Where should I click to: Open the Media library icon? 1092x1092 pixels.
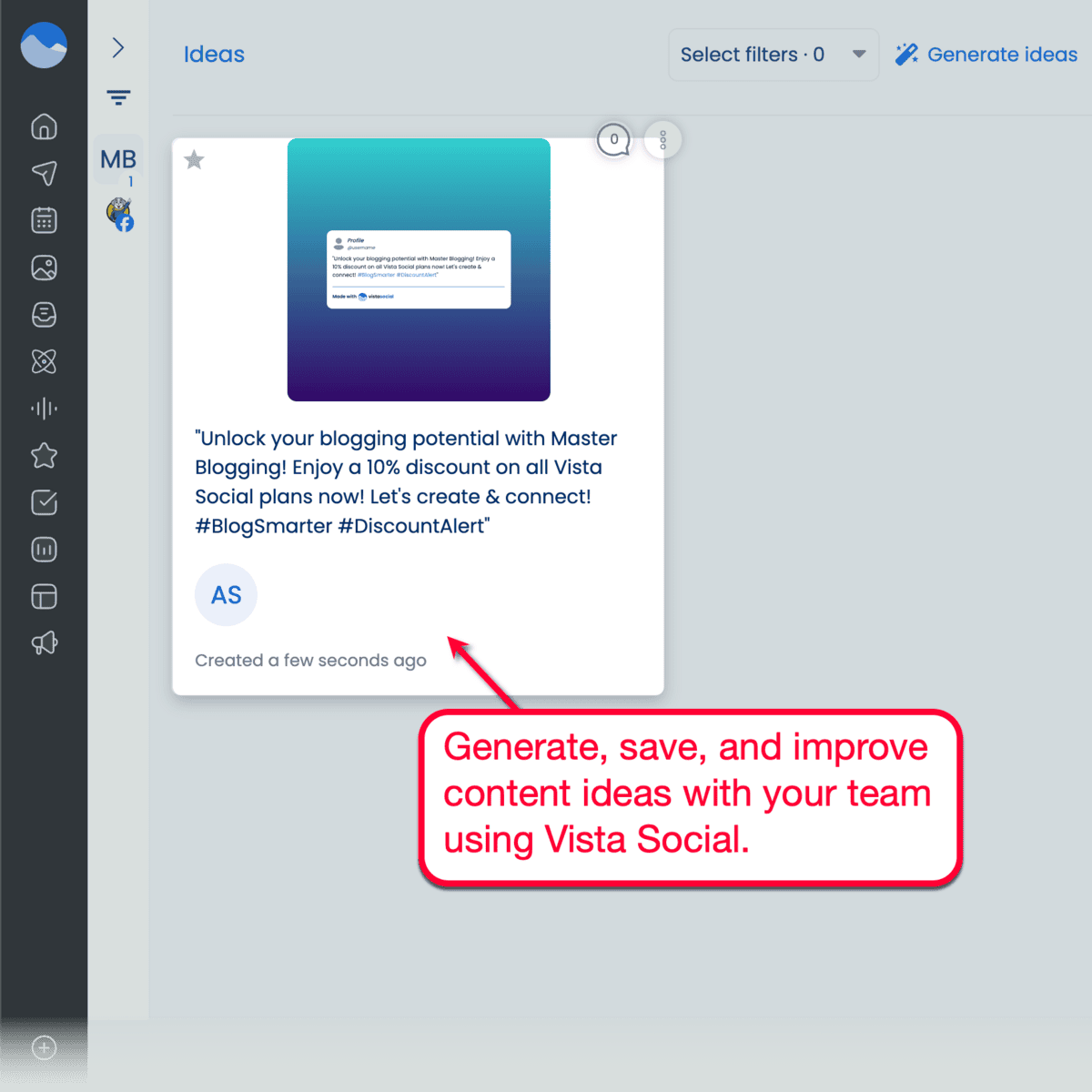pyautogui.click(x=44, y=268)
